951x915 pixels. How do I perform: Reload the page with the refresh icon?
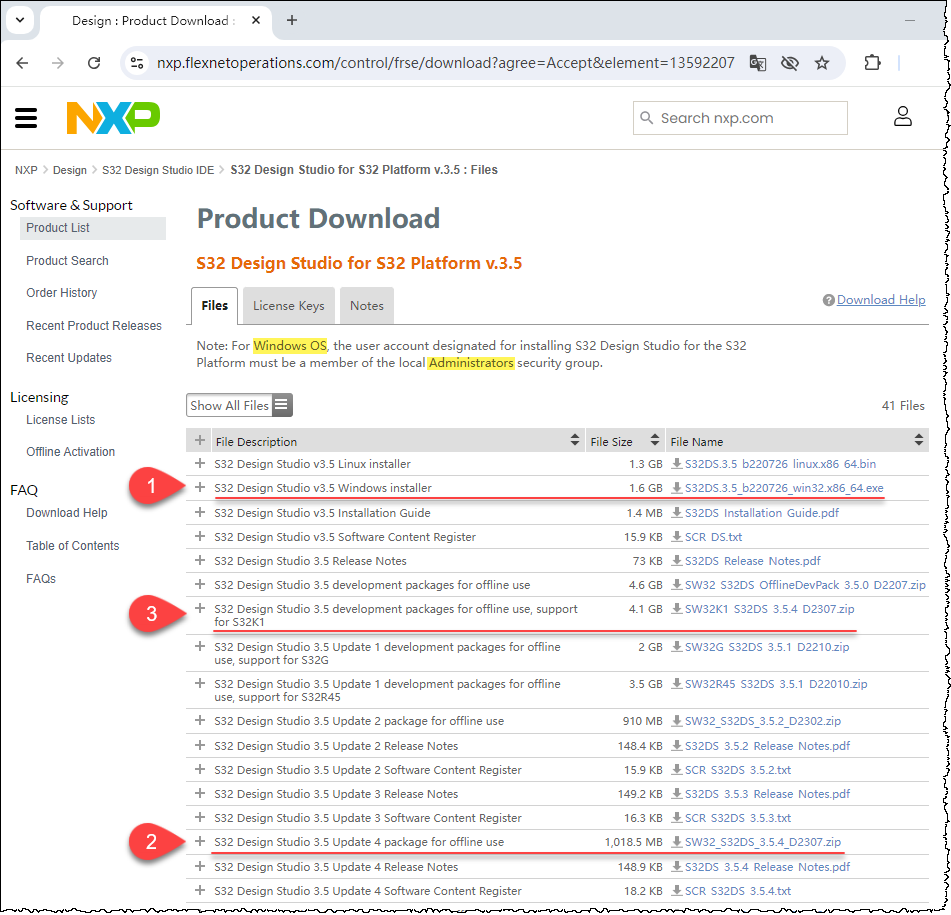pyautogui.click(x=94, y=61)
